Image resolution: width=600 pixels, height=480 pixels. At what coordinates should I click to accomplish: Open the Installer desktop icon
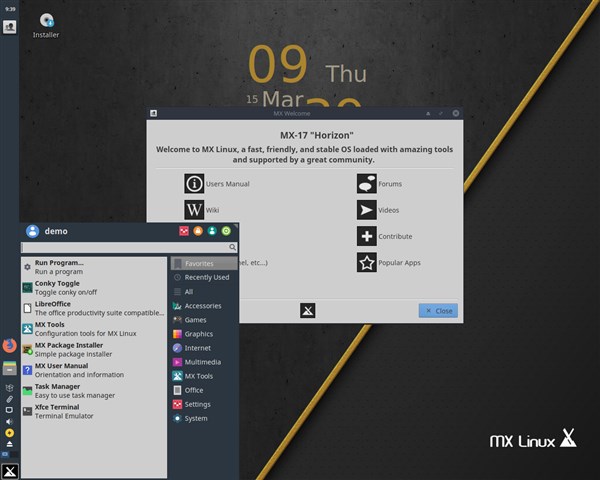[x=46, y=21]
